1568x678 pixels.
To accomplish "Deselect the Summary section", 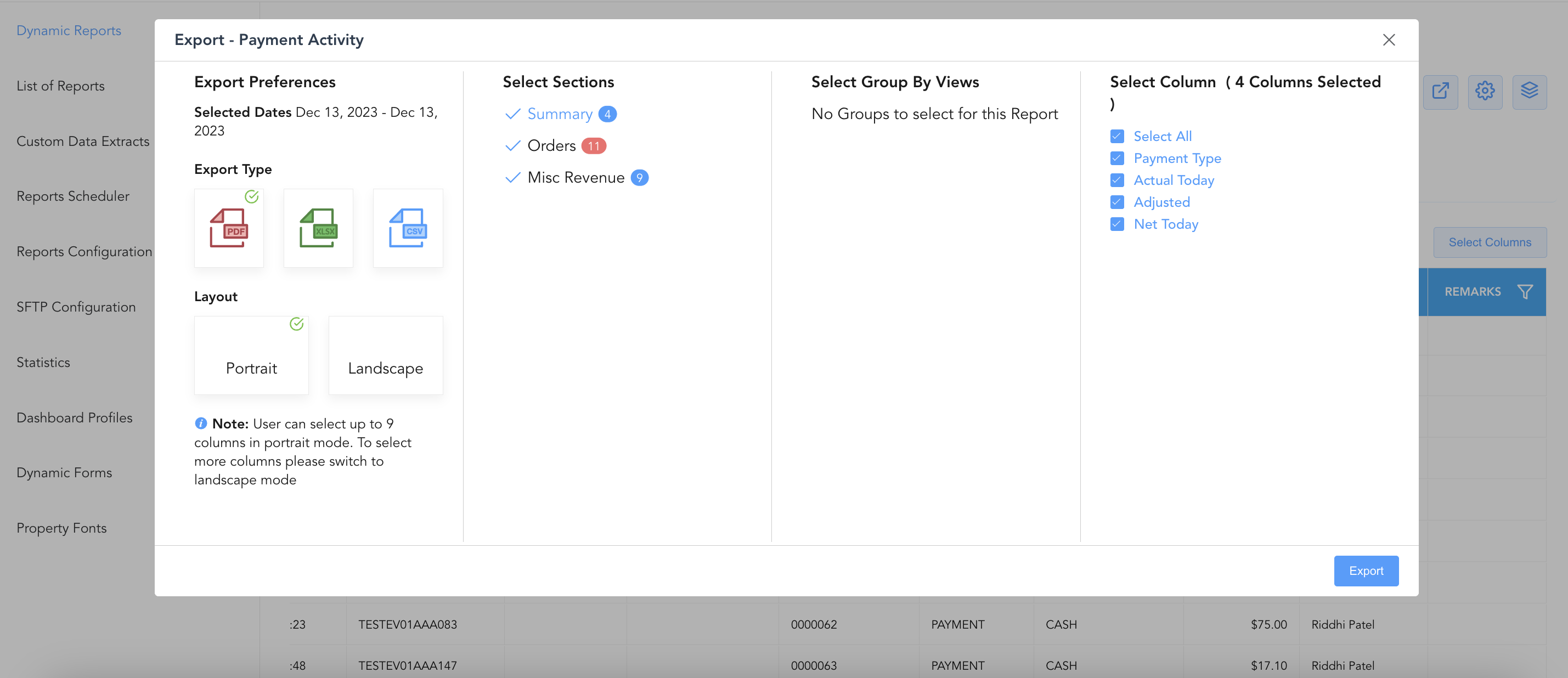I will point(559,114).
